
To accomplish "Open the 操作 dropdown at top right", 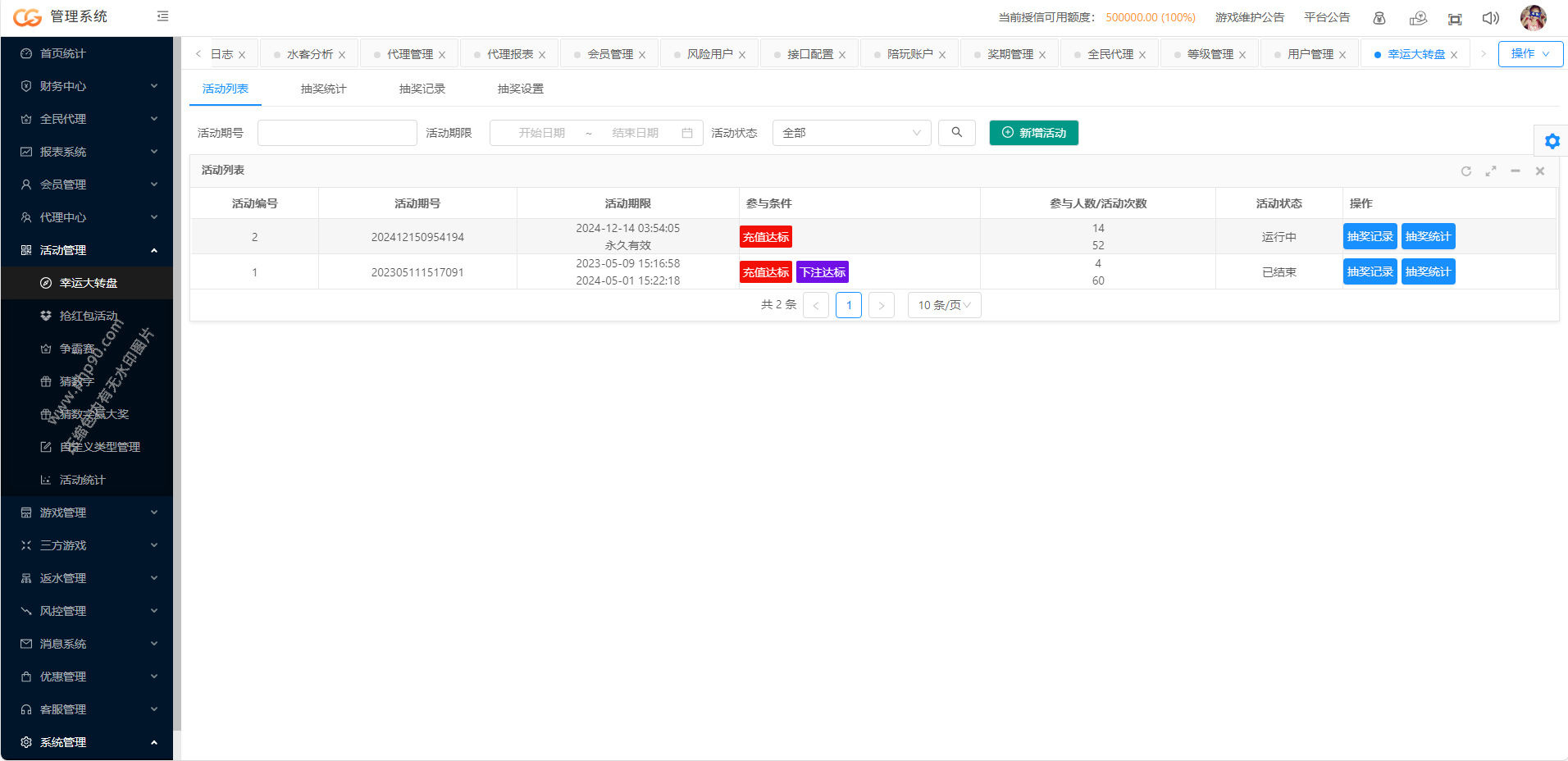I will coord(1529,54).
